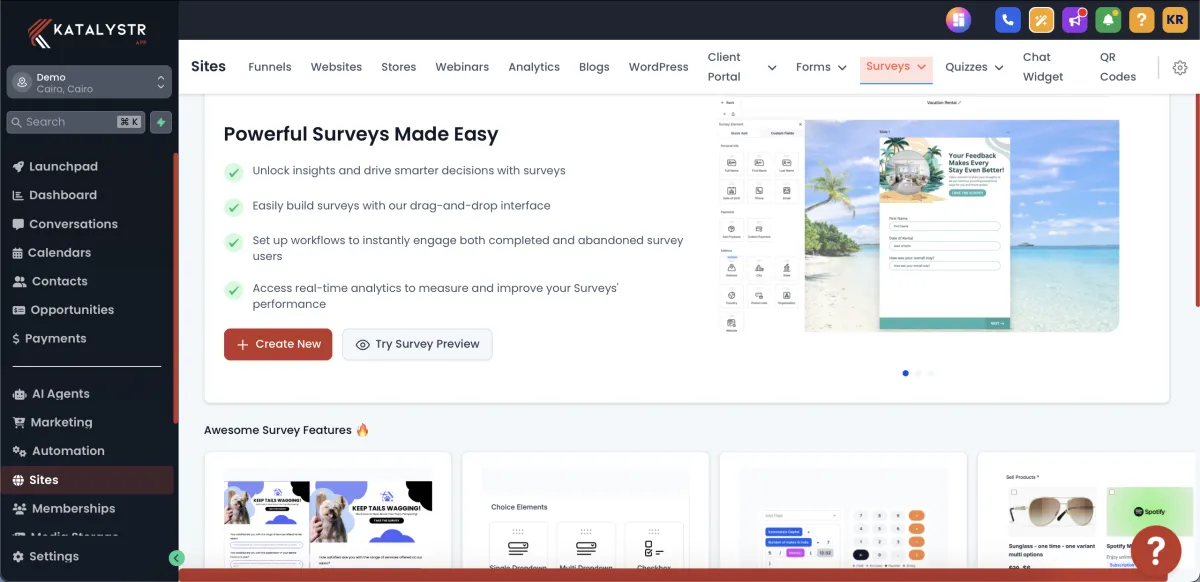Image resolution: width=1200 pixels, height=582 pixels.
Task: Click the purple megaphone announcements icon
Action: 1075,19
